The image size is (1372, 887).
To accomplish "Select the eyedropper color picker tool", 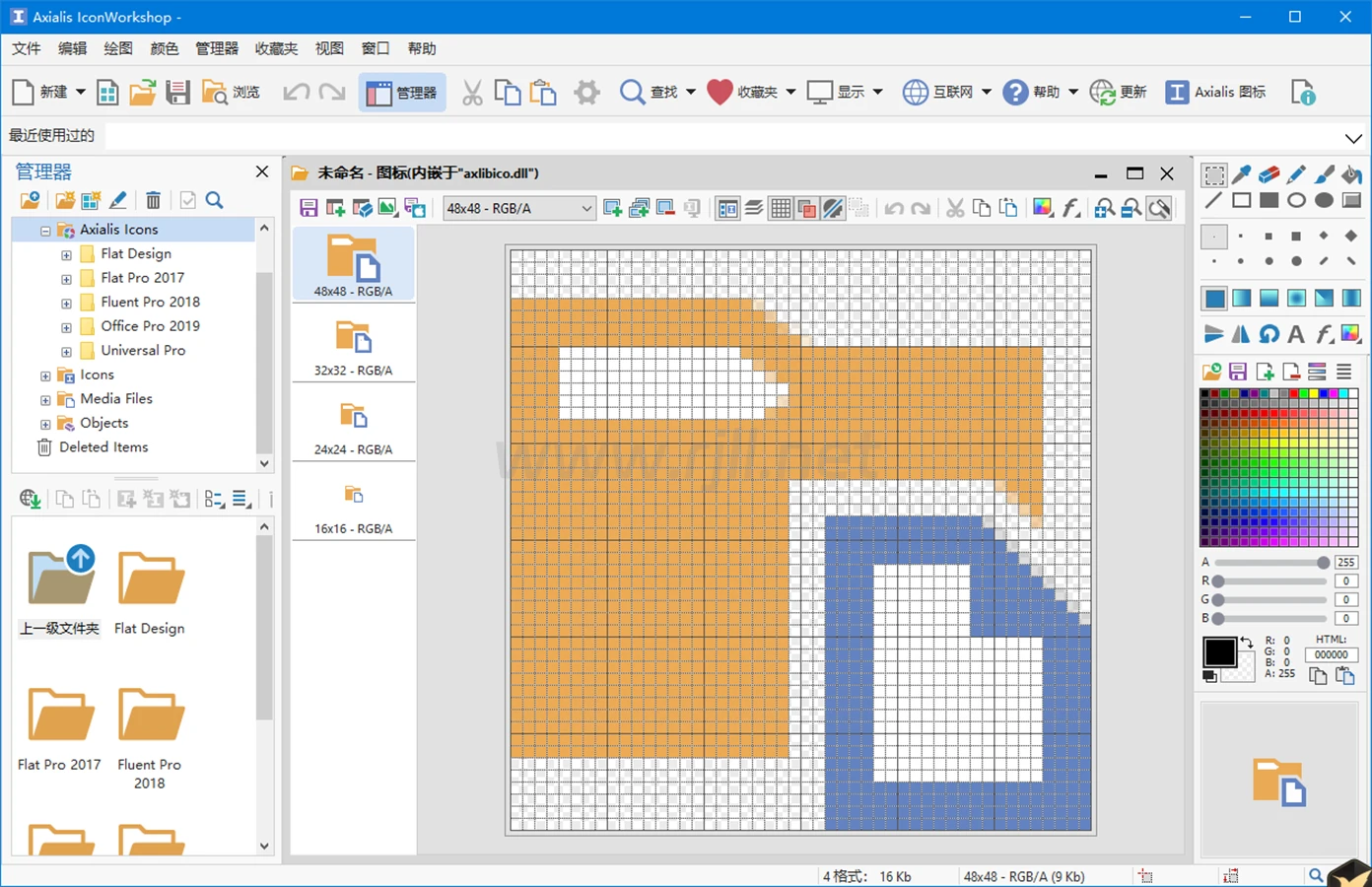I will tap(1242, 174).
